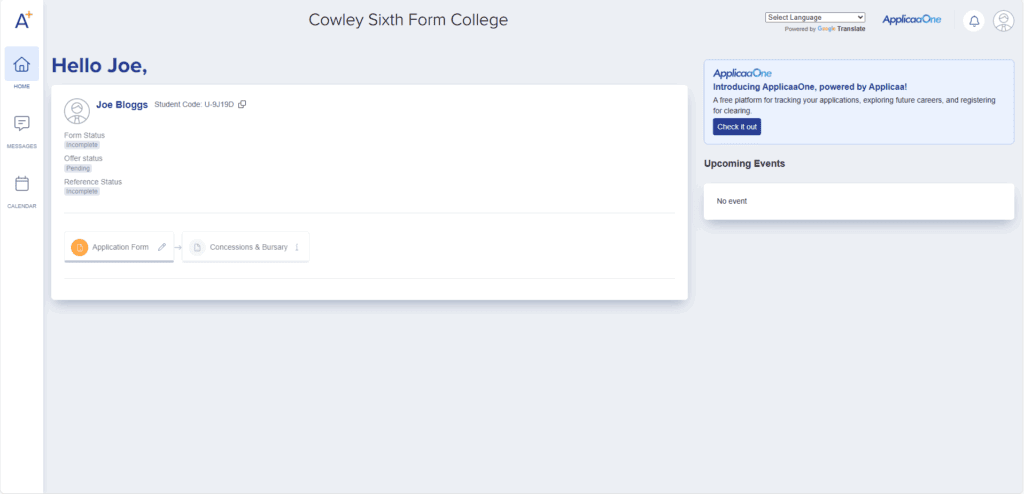1024x494 pixels.
Task: Open the Concessions & Bursary options menu
Action: click(297, 247)
